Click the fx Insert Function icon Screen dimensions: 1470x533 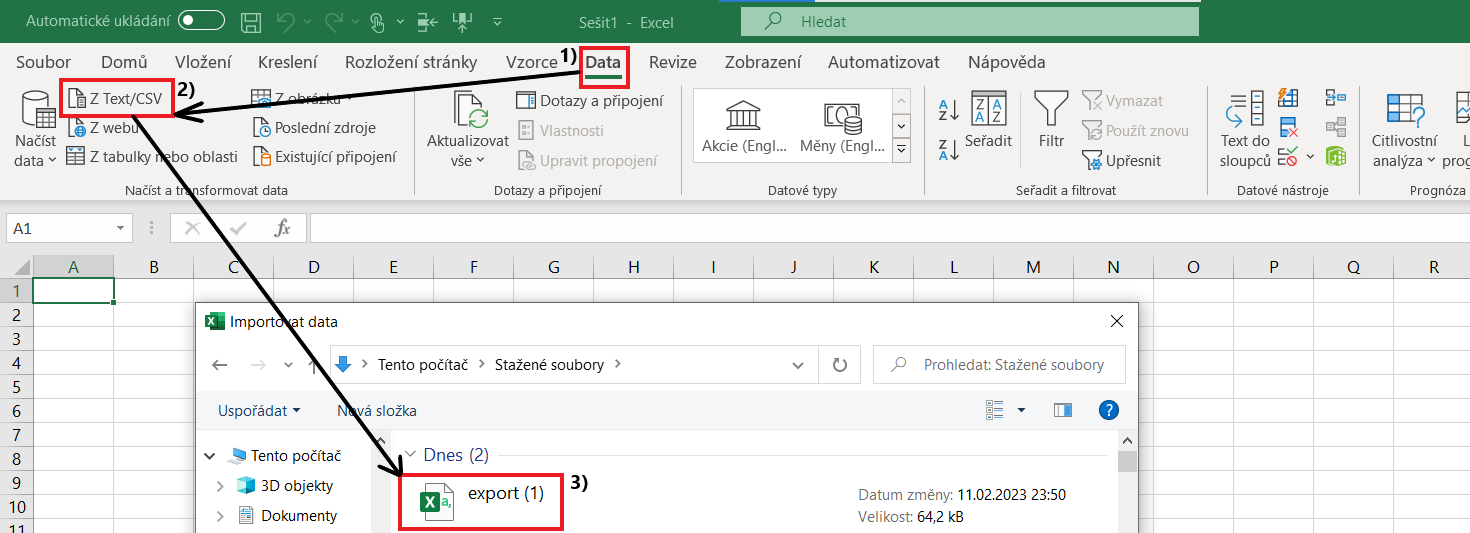282,228
